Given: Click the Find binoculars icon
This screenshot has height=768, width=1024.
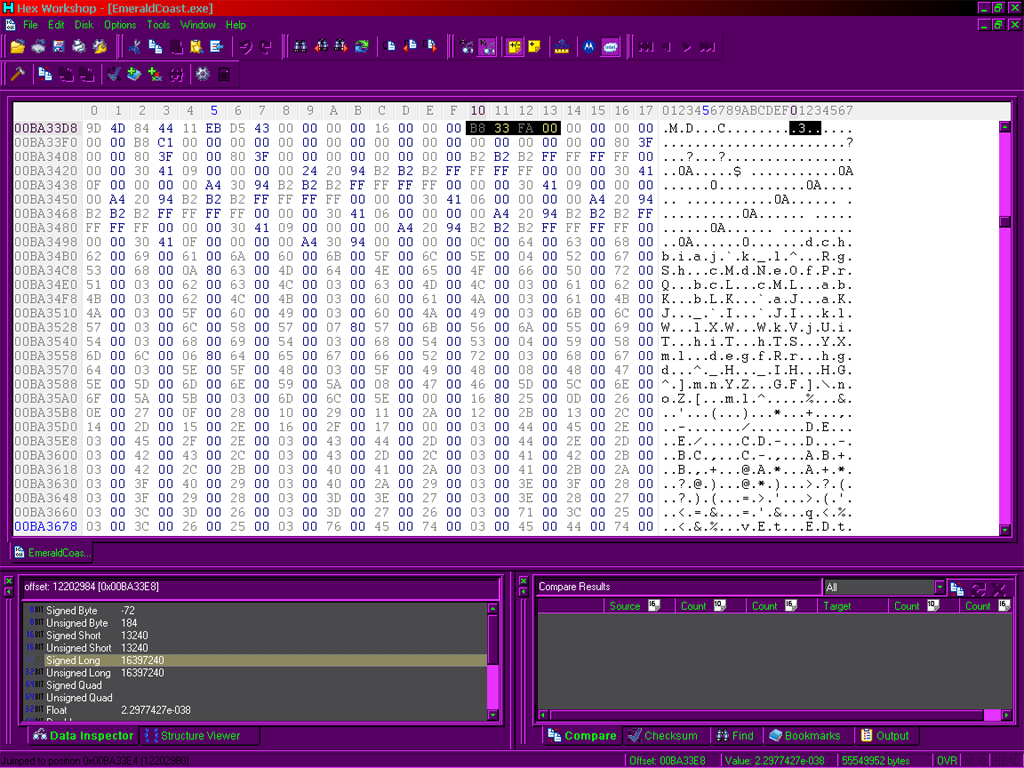Looking at the screenshot, I should (300, 46).
